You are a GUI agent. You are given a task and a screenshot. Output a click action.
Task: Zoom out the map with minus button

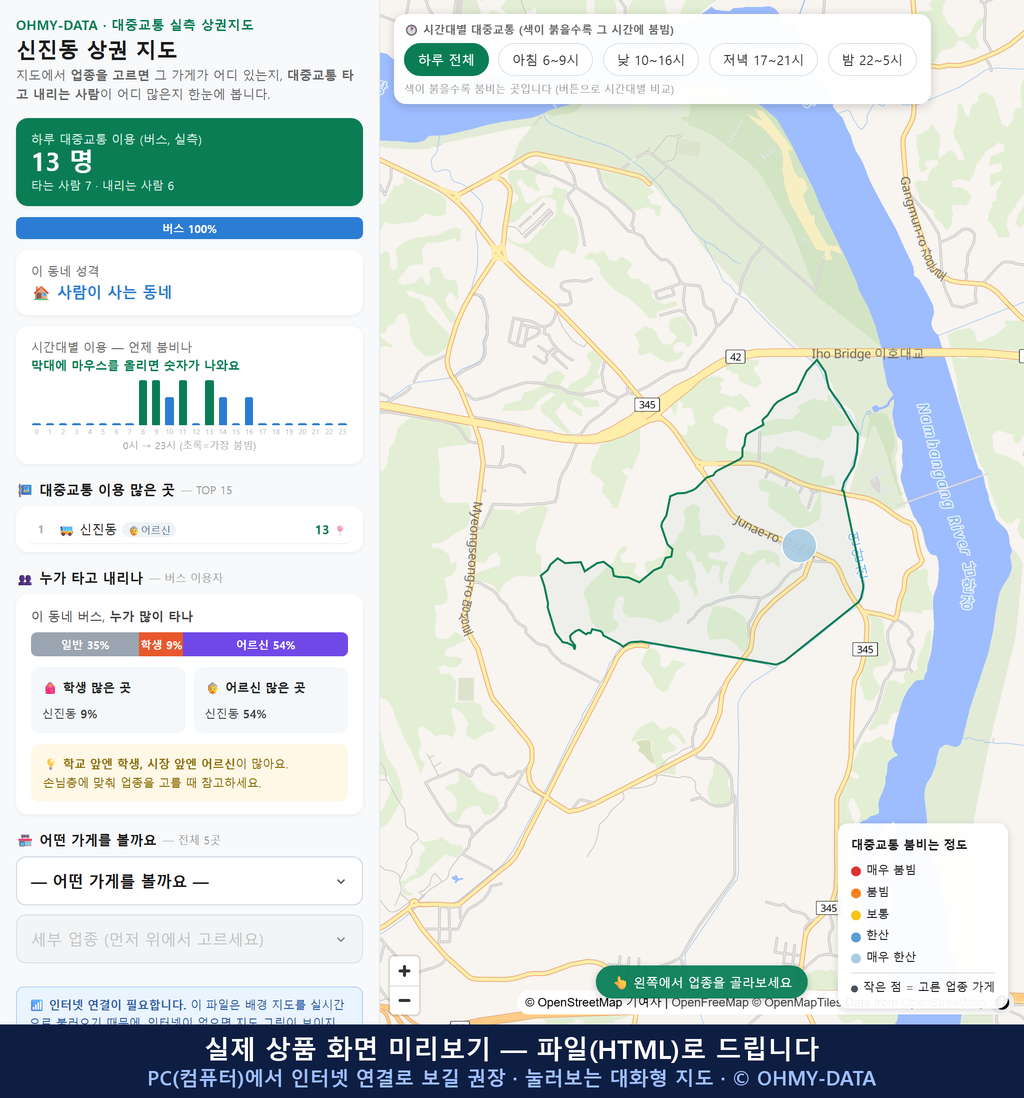click(x=404, y=1000)
